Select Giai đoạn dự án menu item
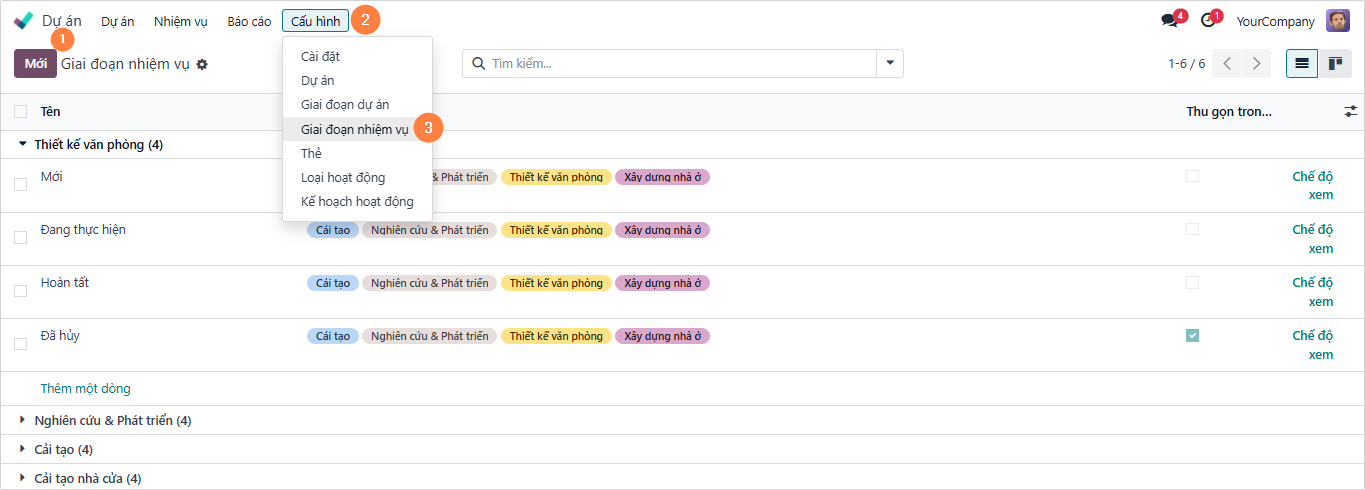 (x=345, y=105)
